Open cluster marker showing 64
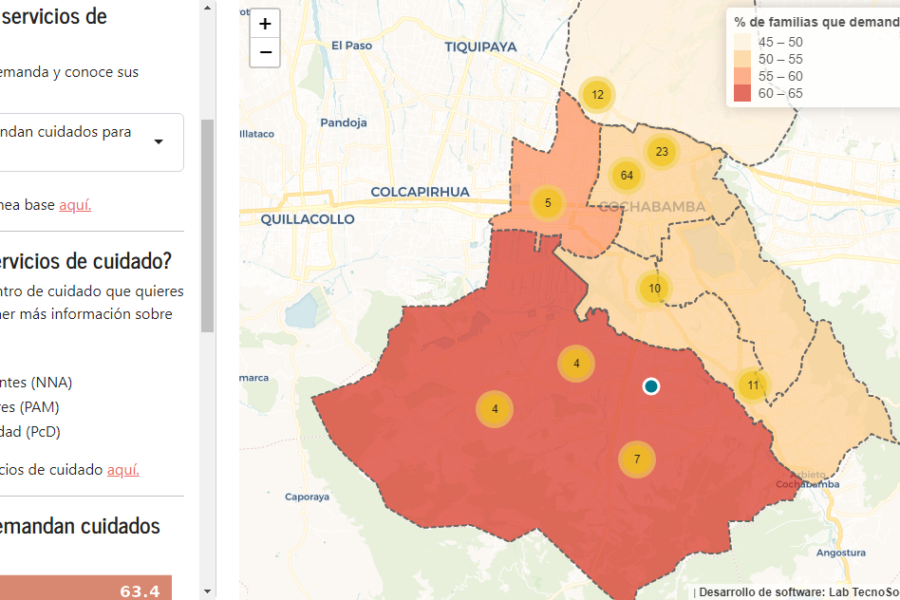Image resolution: width=900 pixels, height=600 pixels. [x=626, y=175]
